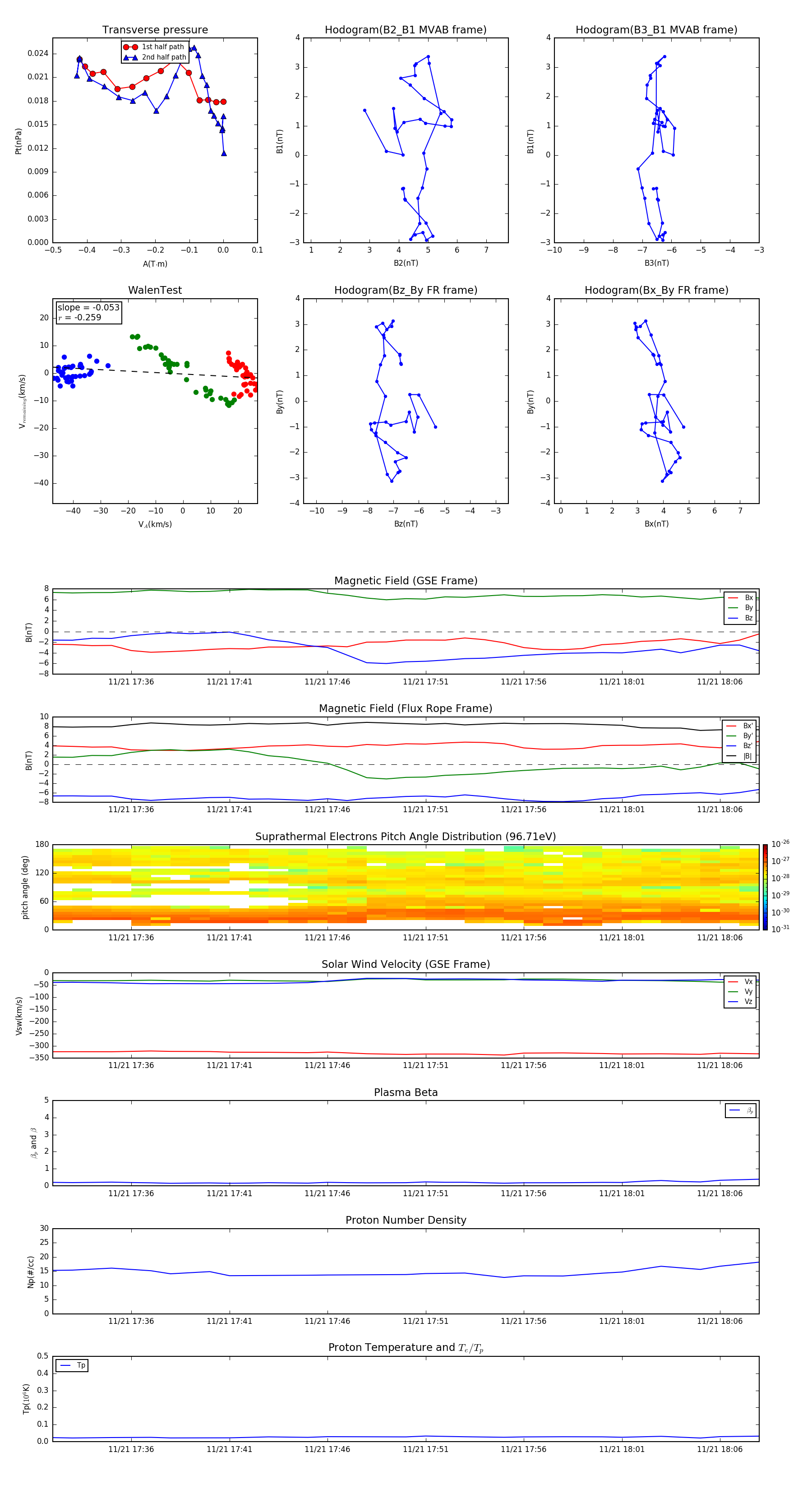The height and width of the screenshot is (1489, 812).
Task: Click the 'Proton Number Density' title
Action: (x=406, y=1220)
